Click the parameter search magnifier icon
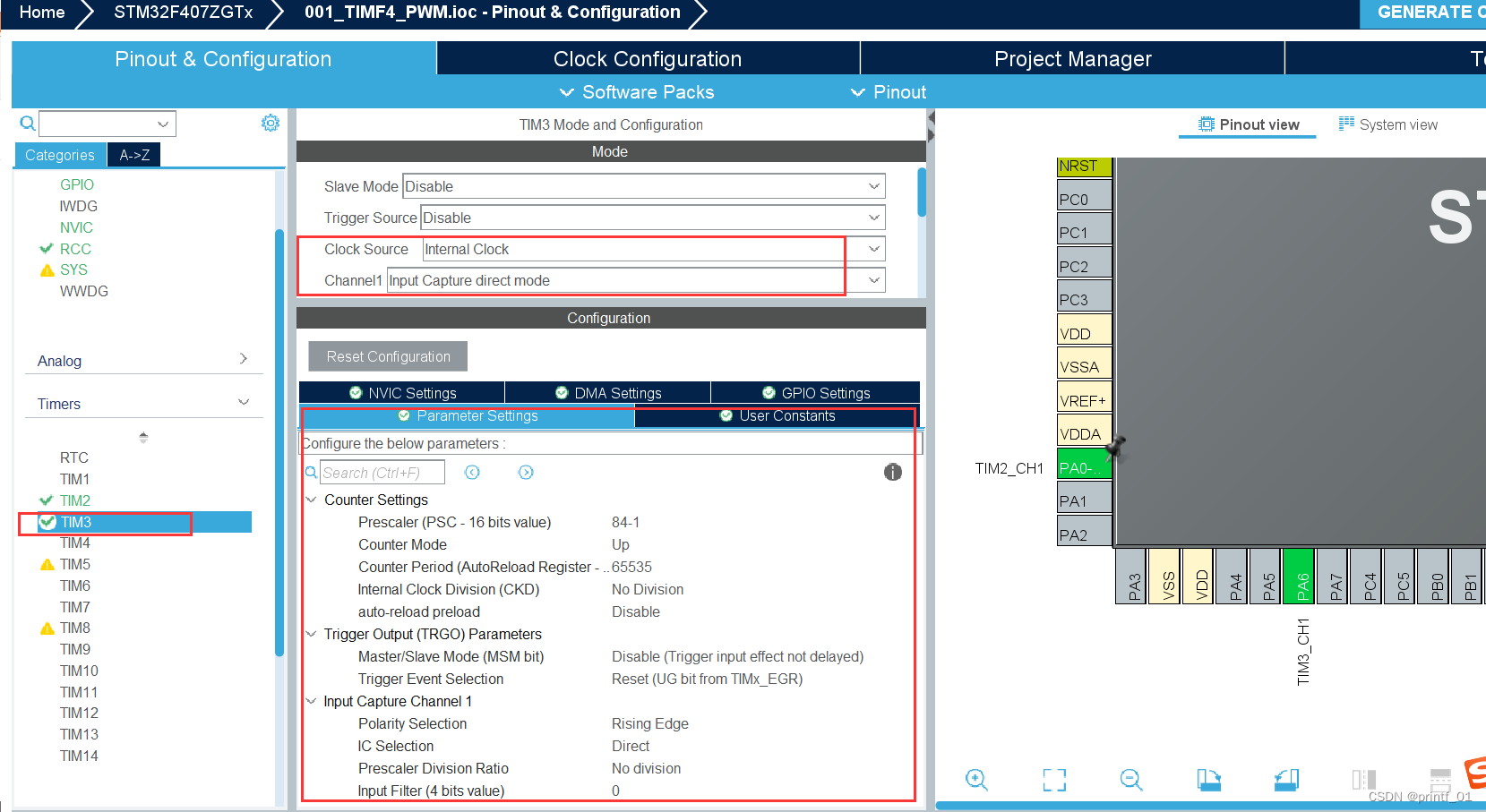Viewport: 1486px width, 812px height. click(311, 472)
